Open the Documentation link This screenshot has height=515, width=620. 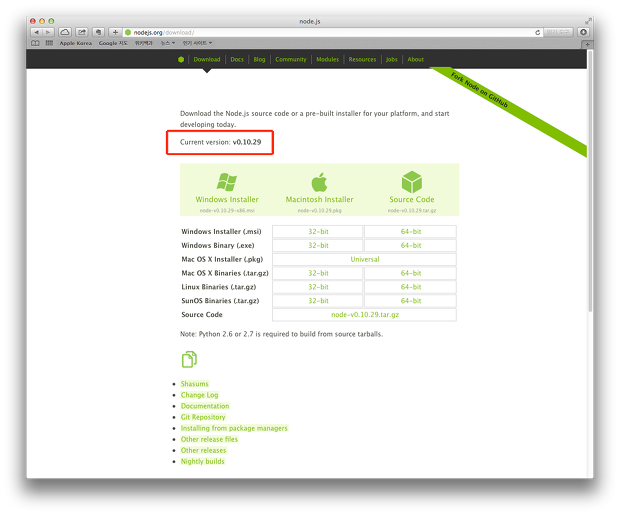click(205, 406)
